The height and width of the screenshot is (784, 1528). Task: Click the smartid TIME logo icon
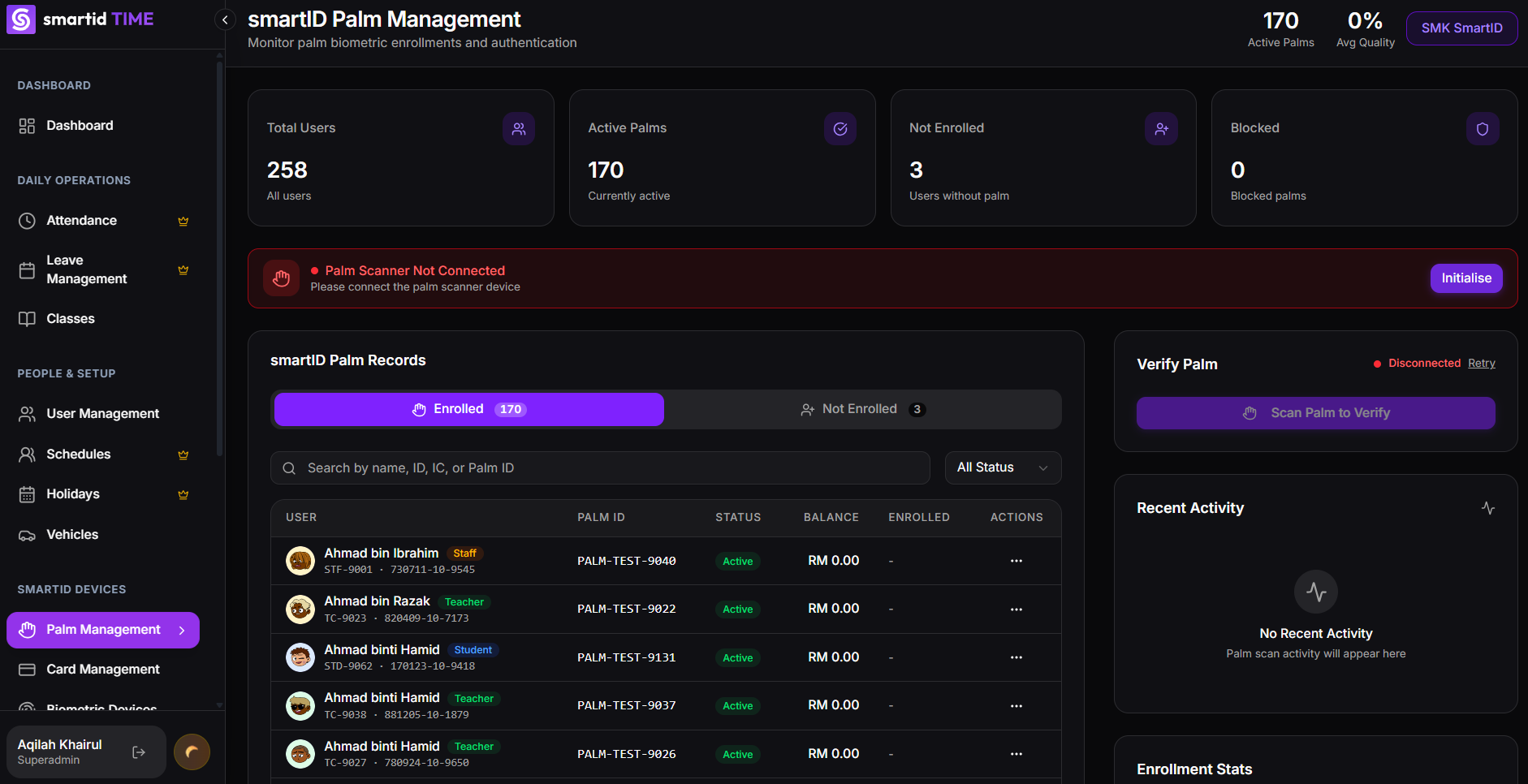tap(21, 19)
